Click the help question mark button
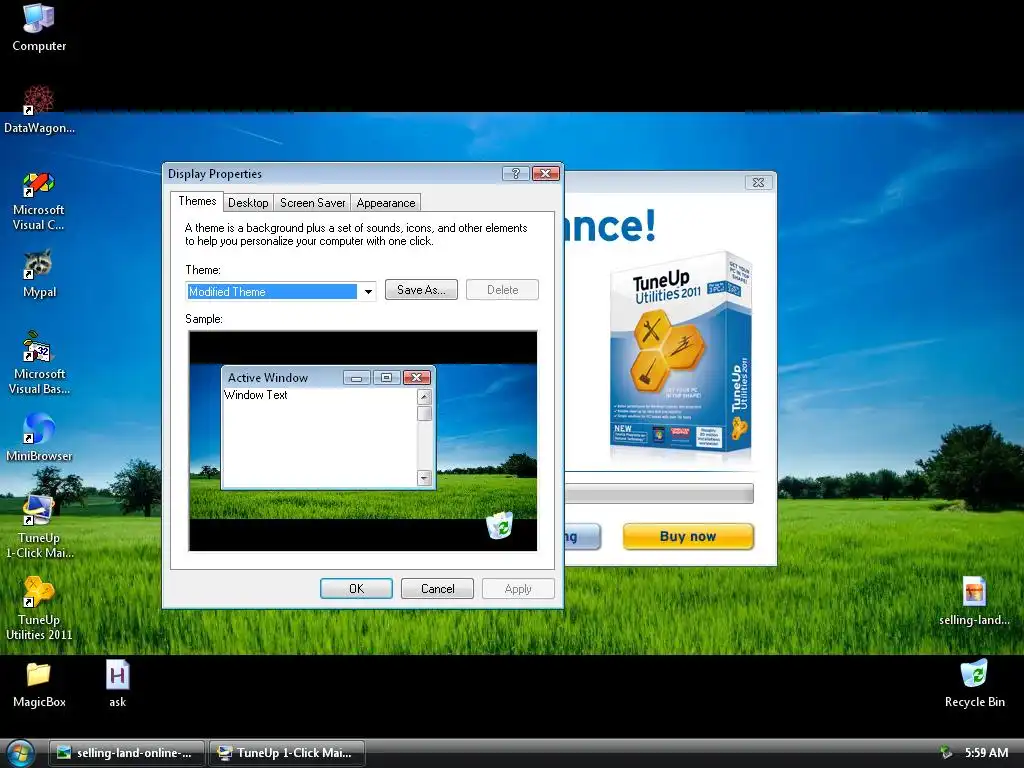This screenshot has width=1024, height=768. pyautogui.click(x=515, y=173)
